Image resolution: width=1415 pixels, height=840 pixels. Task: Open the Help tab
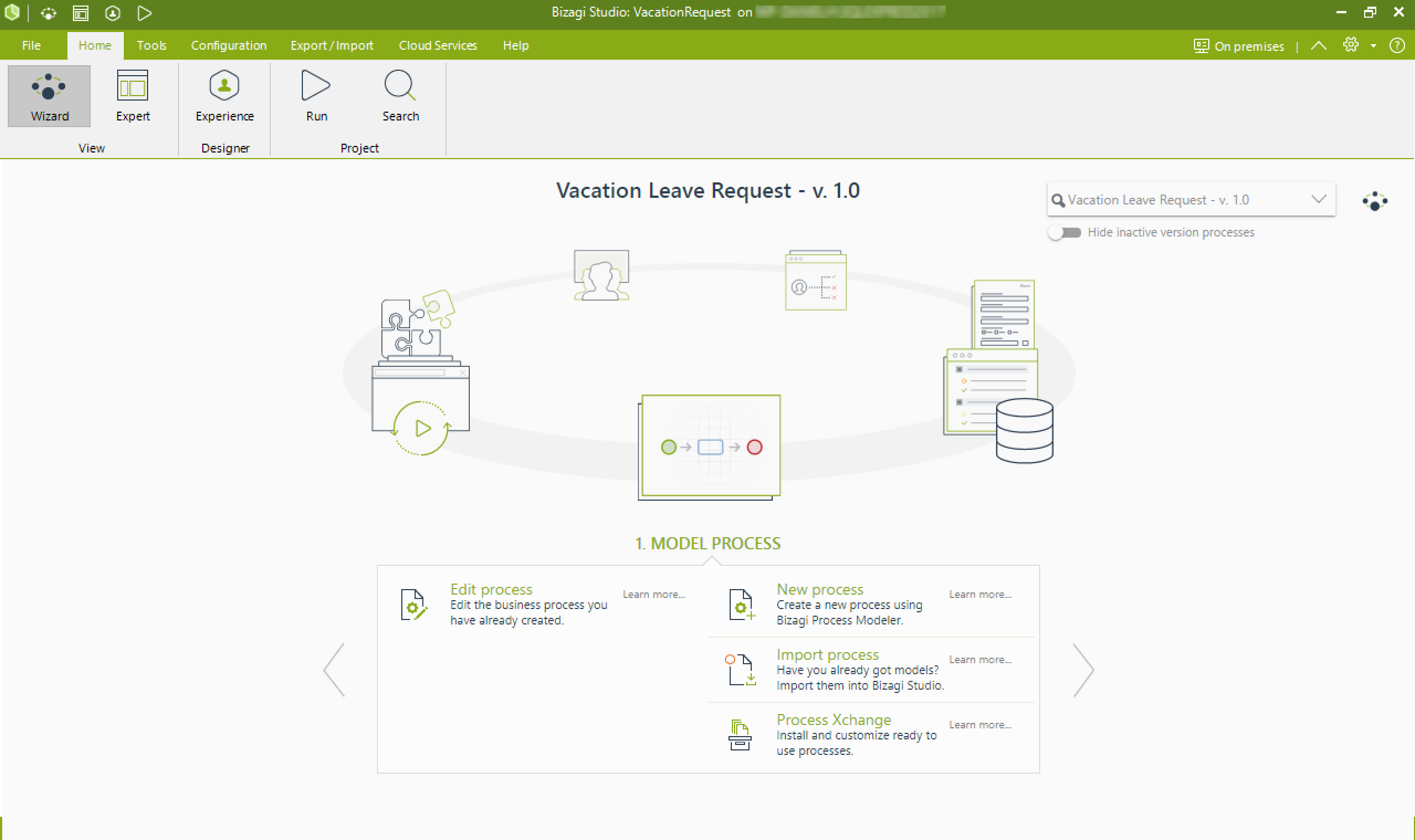[515, 45]
